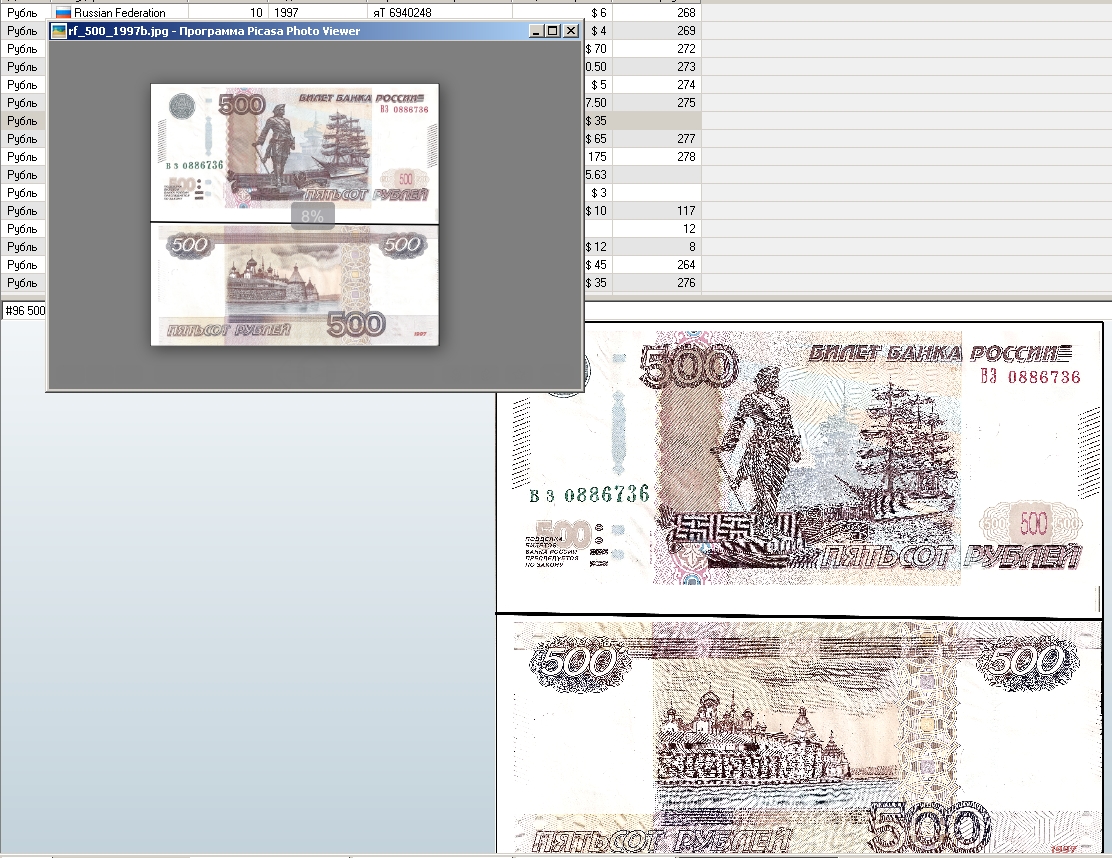Select the '$ 35' cell in the 276 row
The image size is (1112, 858).
[x=598, y=283]
